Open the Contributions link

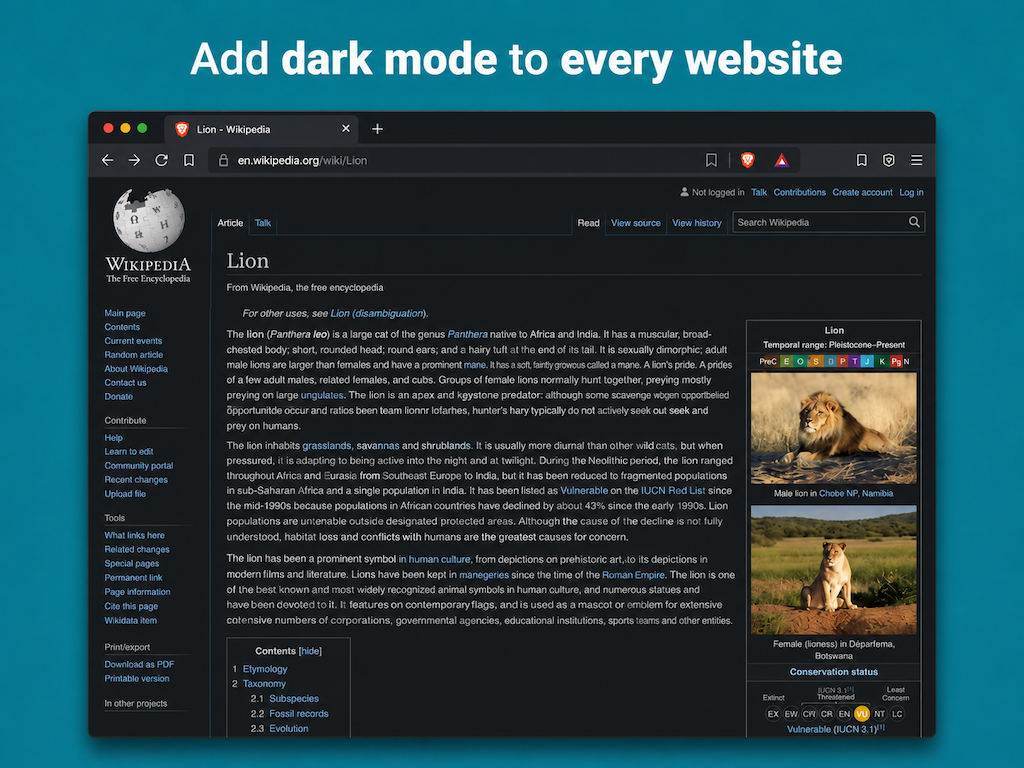pos(799,192)
